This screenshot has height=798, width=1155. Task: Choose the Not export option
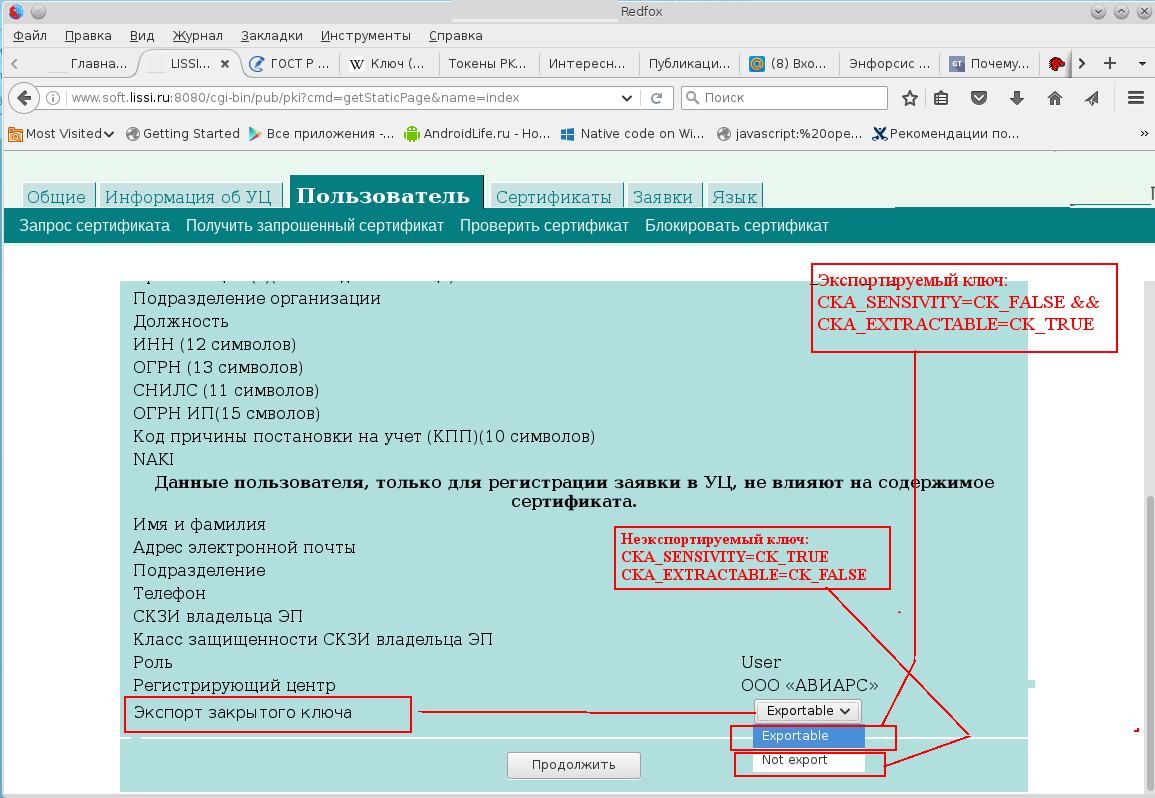[x=808, y=760]
